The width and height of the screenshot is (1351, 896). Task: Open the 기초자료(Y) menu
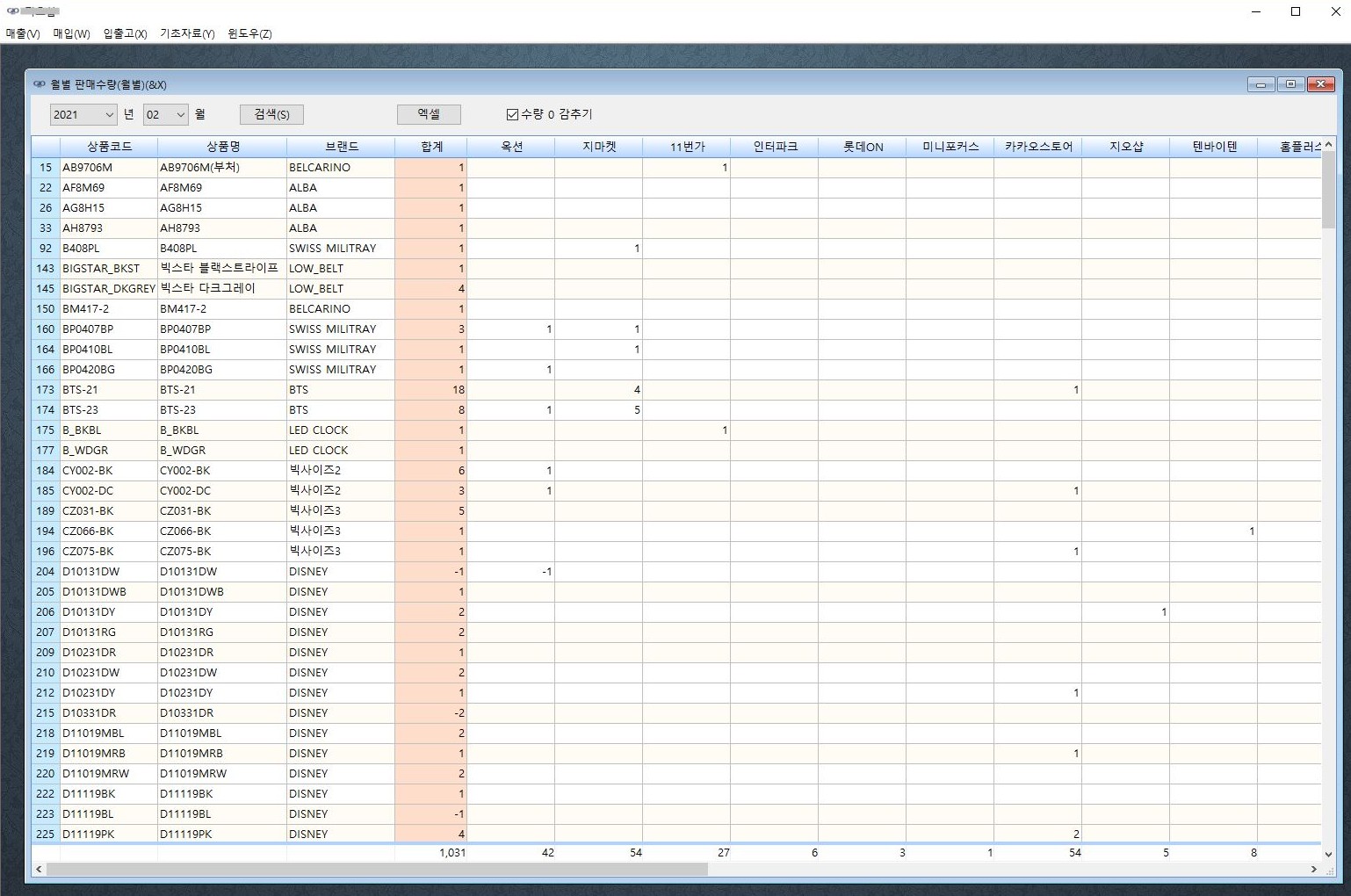pos(187,33)
